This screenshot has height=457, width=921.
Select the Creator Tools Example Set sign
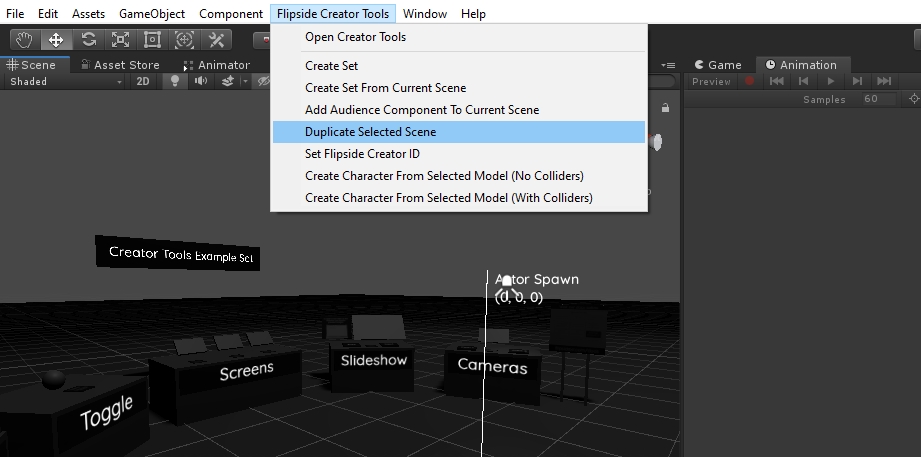(177, 254)
